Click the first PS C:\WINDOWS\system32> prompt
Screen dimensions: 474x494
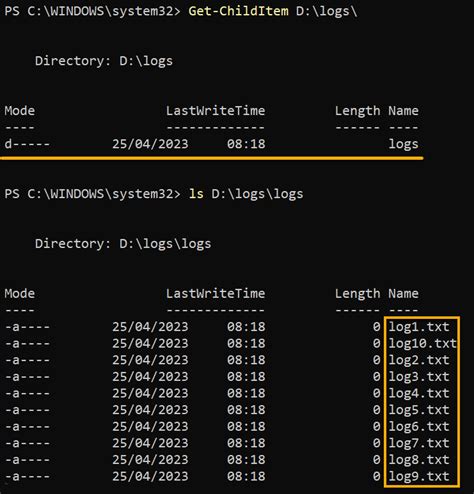tap(92, 11)
